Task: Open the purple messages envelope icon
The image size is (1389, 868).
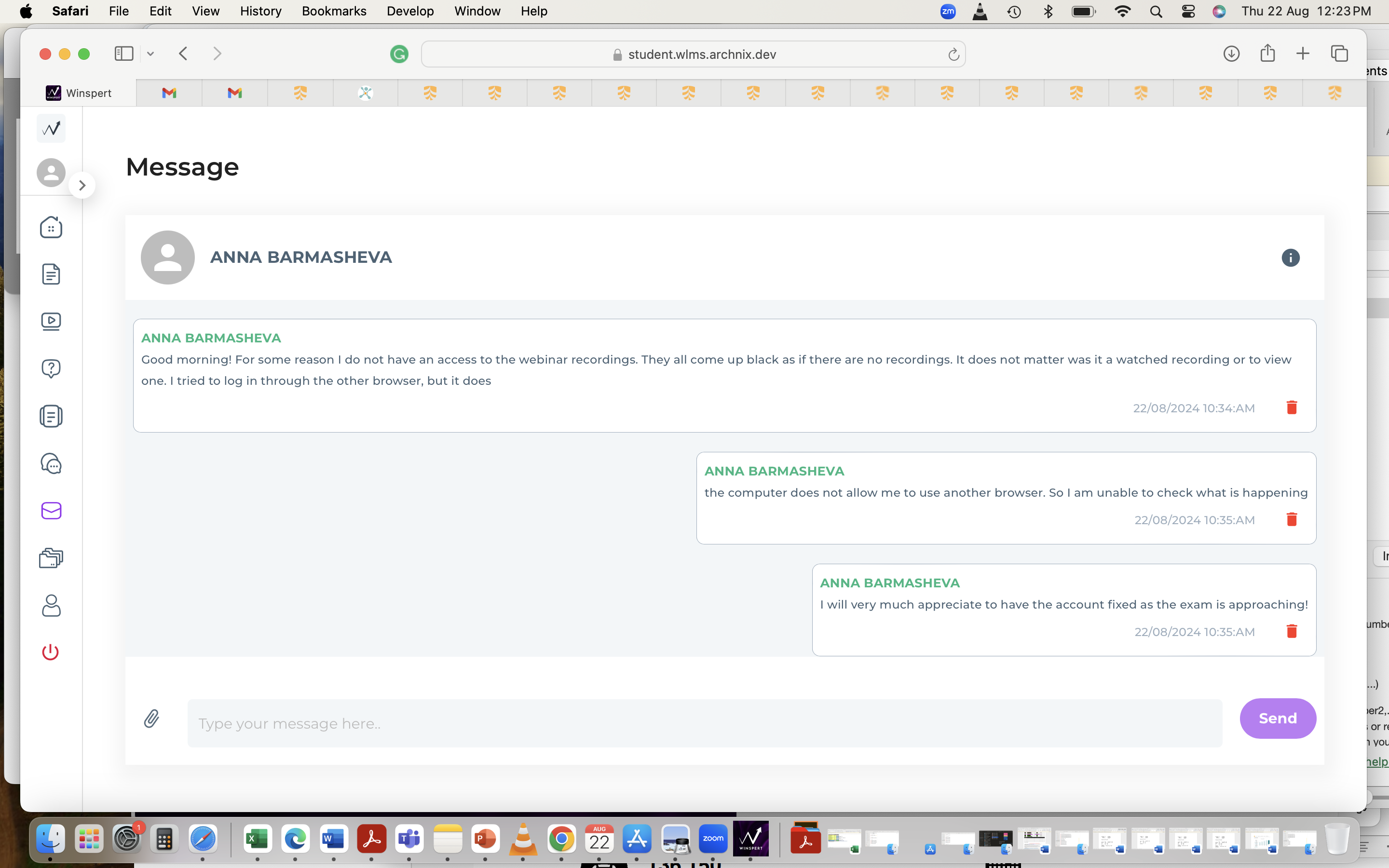Action: [51, 510]
